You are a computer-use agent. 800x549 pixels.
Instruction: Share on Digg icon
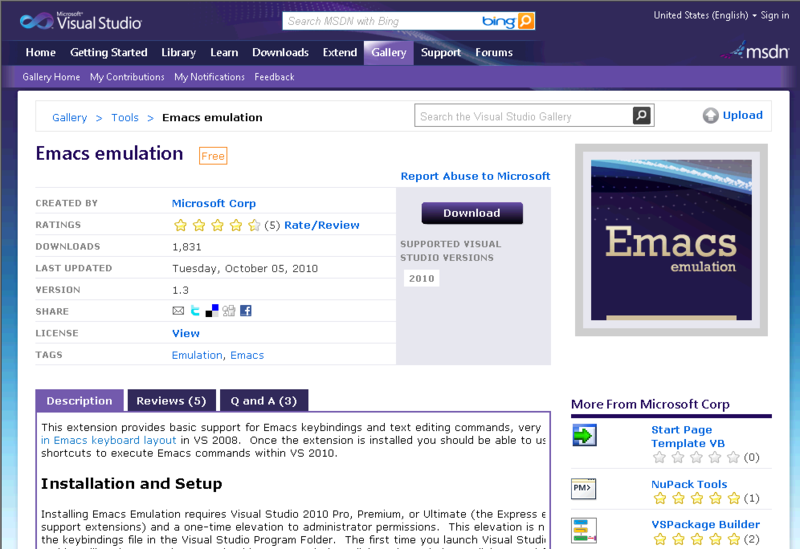[x=229, y=310]
